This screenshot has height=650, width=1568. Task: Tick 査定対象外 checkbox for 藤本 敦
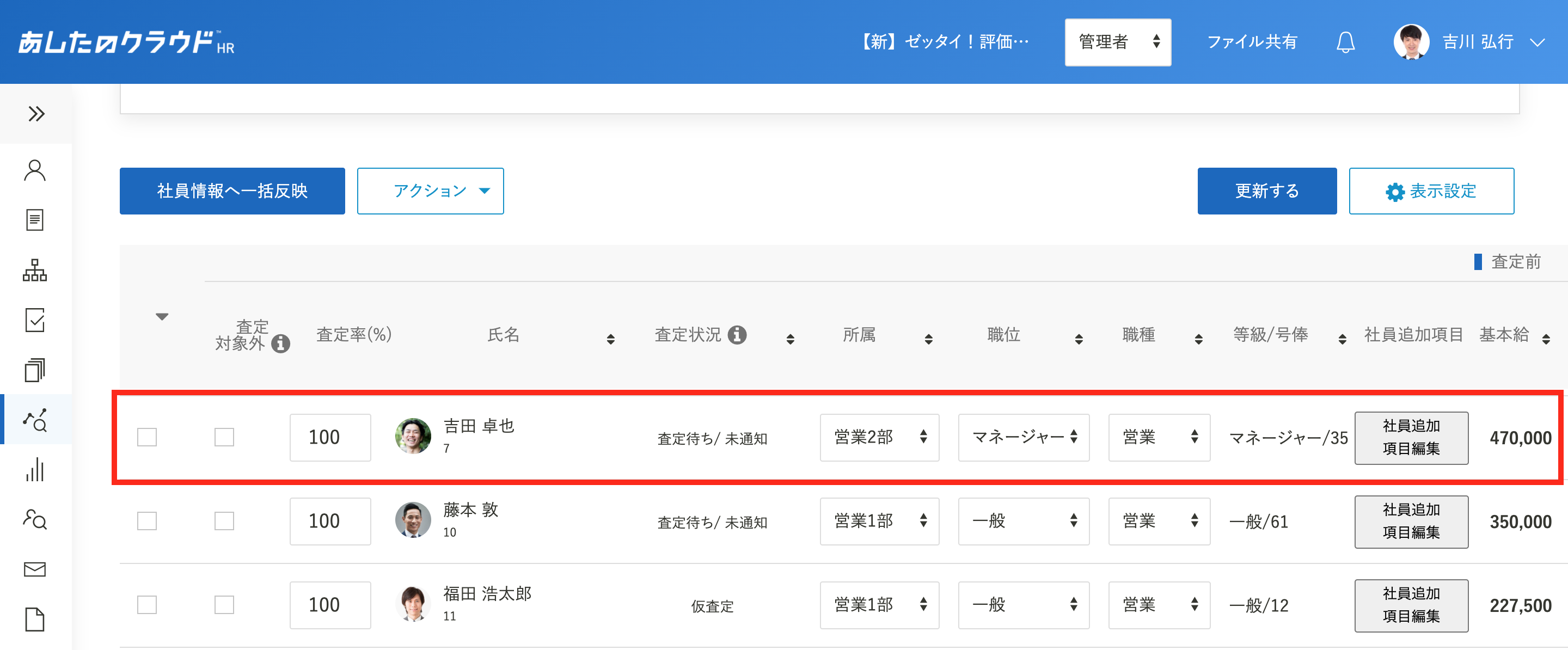(x=224, y=521)
